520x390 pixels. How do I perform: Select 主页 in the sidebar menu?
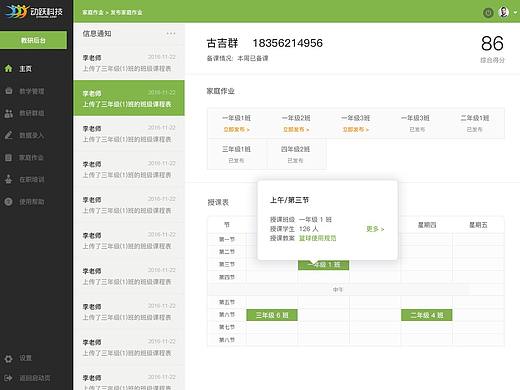tap(26, 69)
